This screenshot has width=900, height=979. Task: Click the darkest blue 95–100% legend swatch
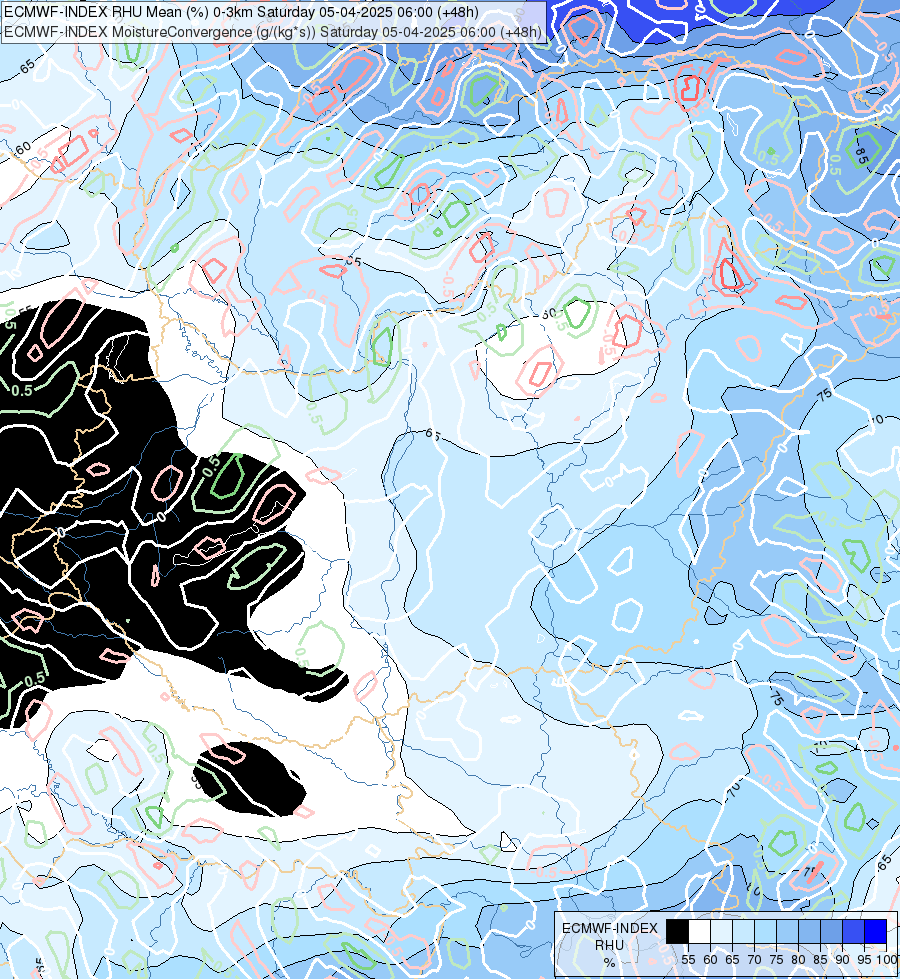pyautogui.click(x=876, y=931)
